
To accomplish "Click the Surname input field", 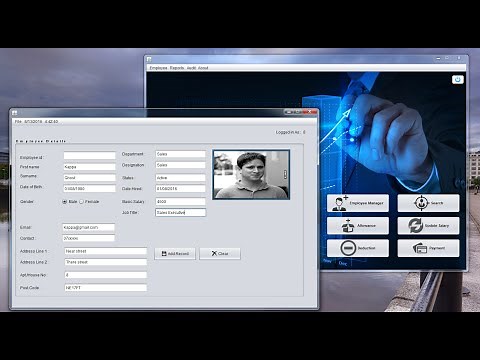I will 90,178.
